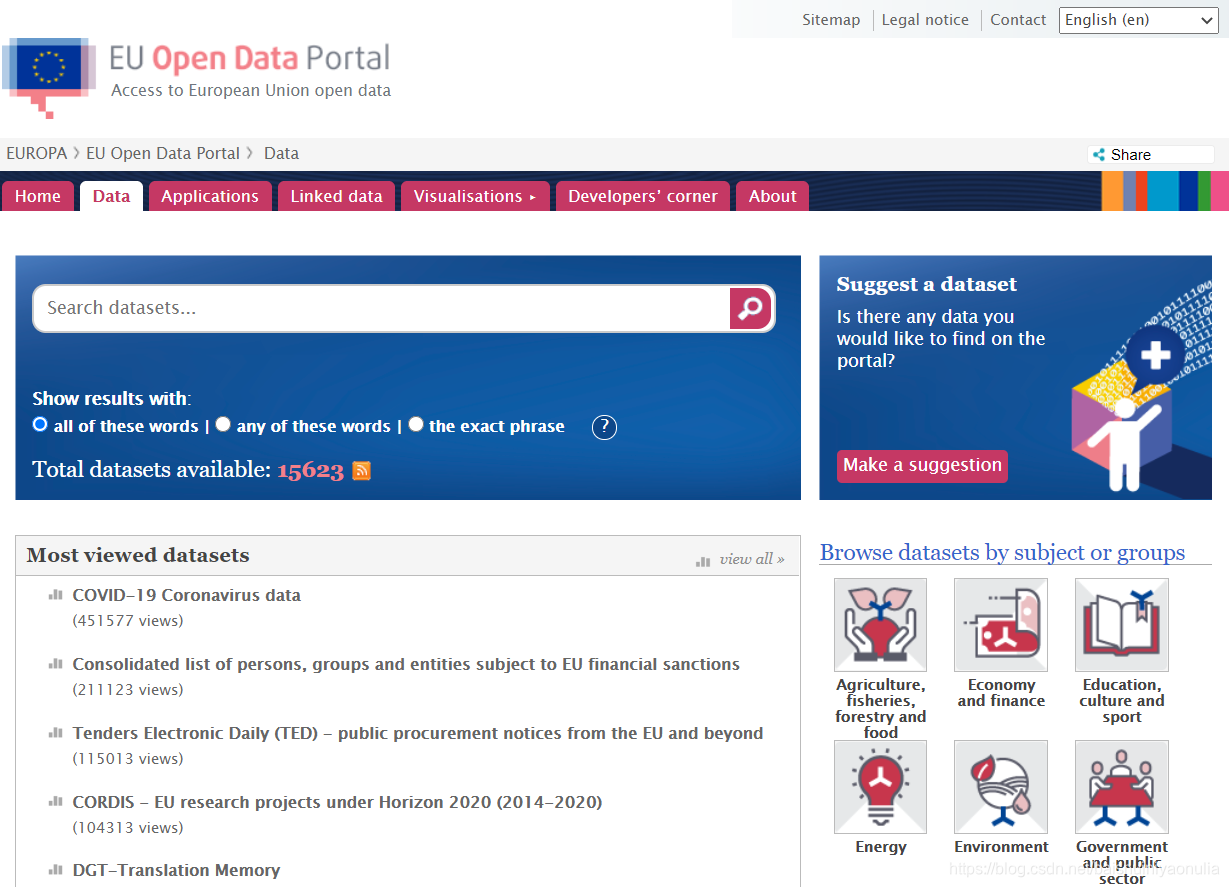Screen dimensions: 1229x887
Task: Open the Government and public sector icon
Action: [x=1122, y=787]
